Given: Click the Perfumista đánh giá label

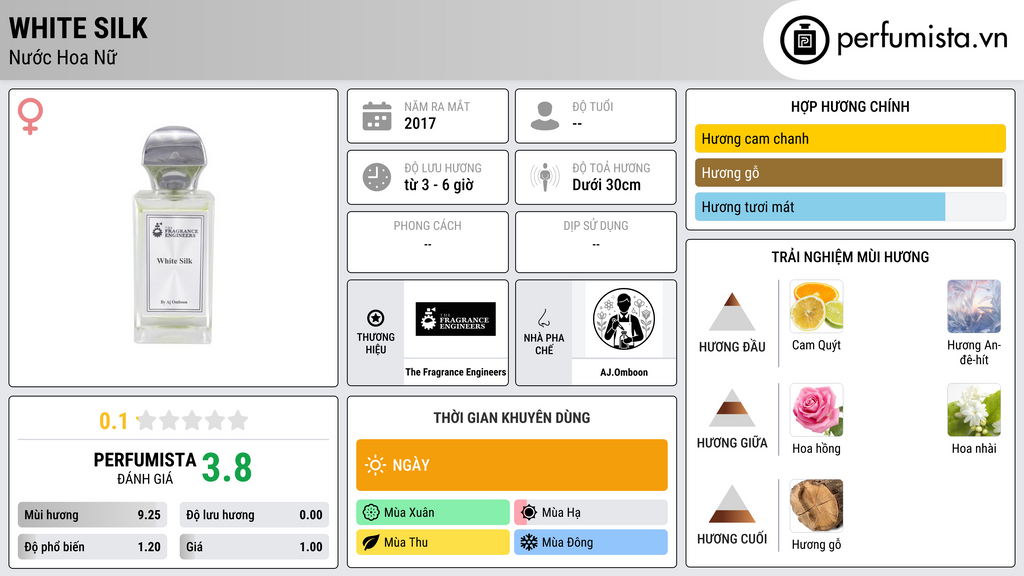Looking at the screenshot, I should click(145, 469).
